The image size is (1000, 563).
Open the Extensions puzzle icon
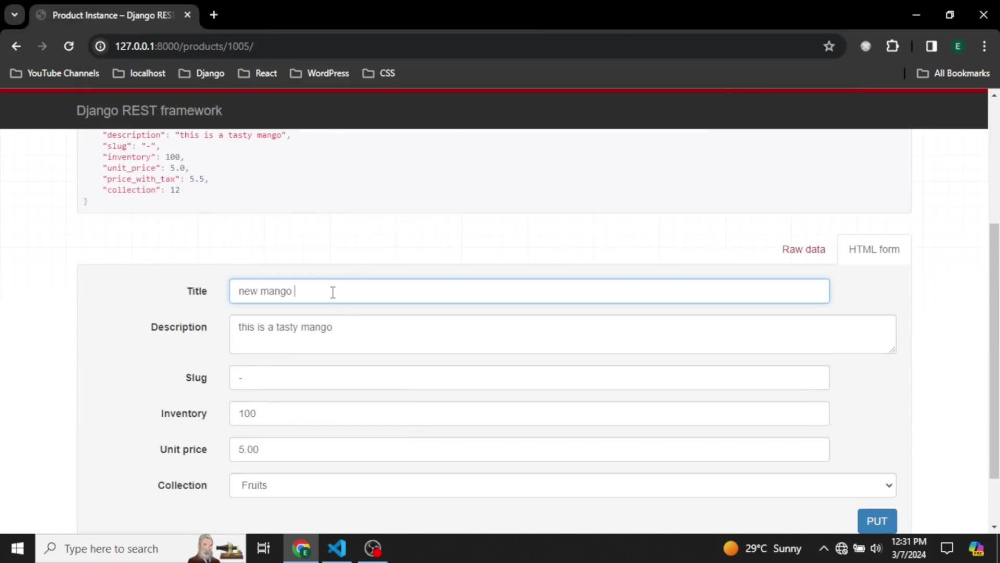pos(892,46)
